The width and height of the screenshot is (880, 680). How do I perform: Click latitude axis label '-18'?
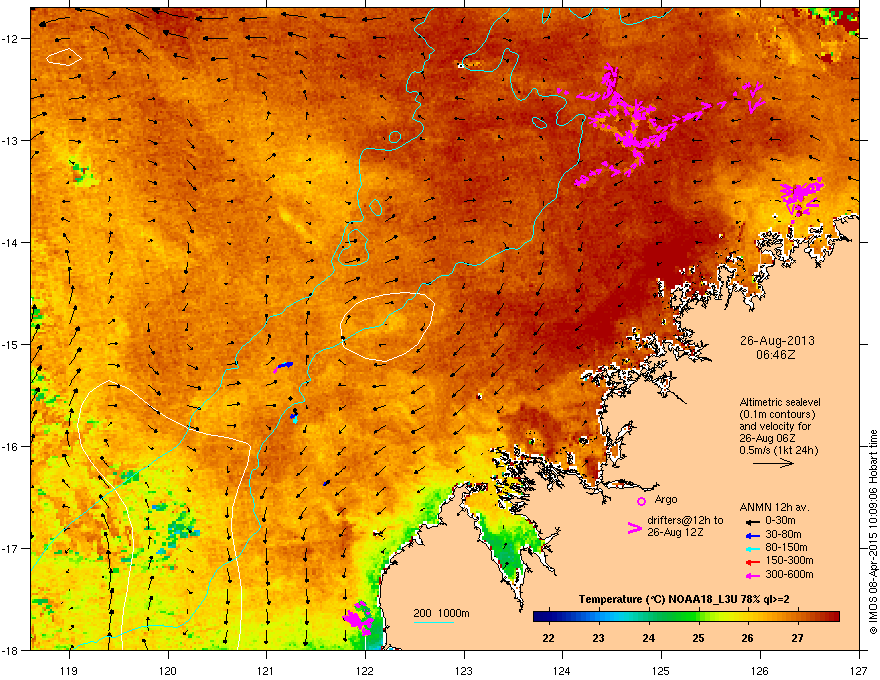click(10, 650)
